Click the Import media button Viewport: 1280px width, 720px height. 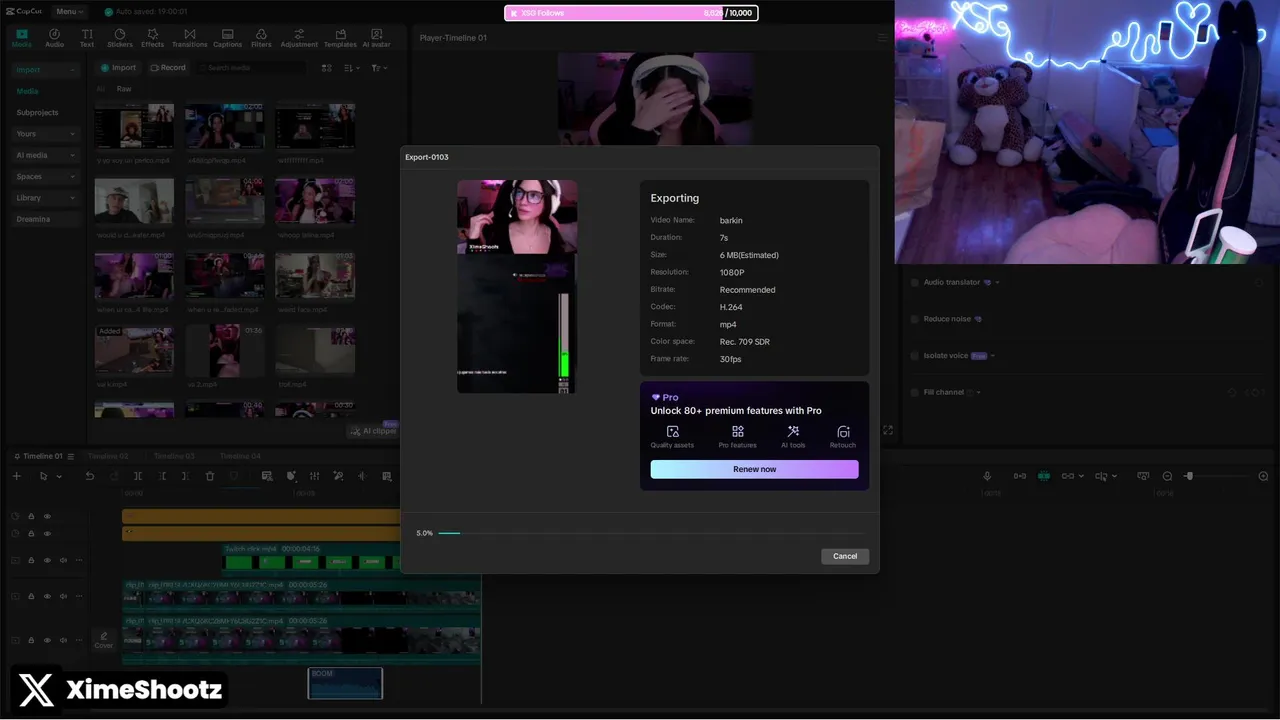(118, 68)
